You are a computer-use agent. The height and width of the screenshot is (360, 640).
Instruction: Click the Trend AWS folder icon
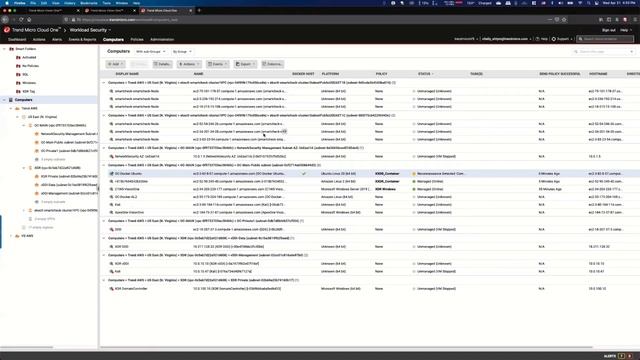pyautogui.click(x=17, y=109)
